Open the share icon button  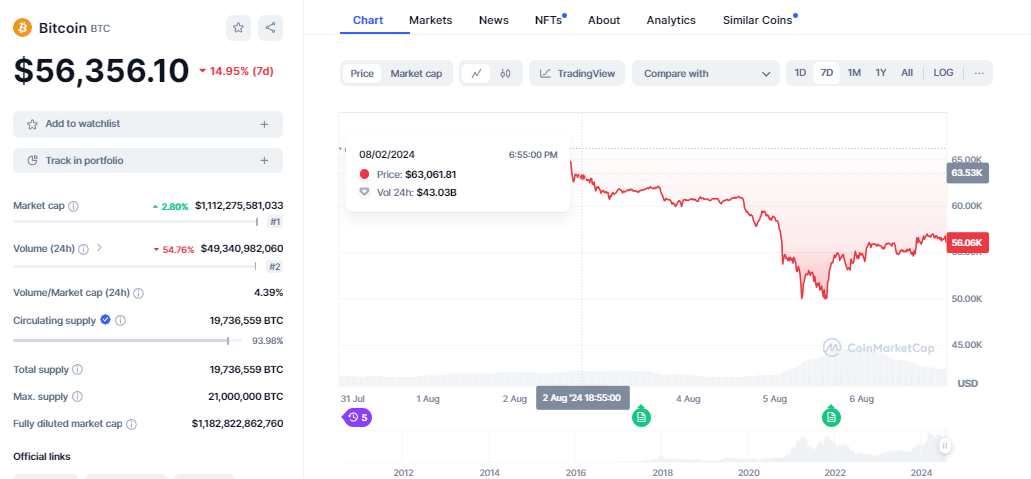270,28
